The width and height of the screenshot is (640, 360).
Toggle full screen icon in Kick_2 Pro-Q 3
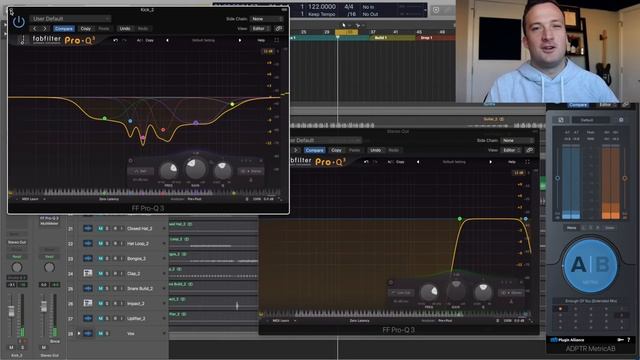point(277,40)
